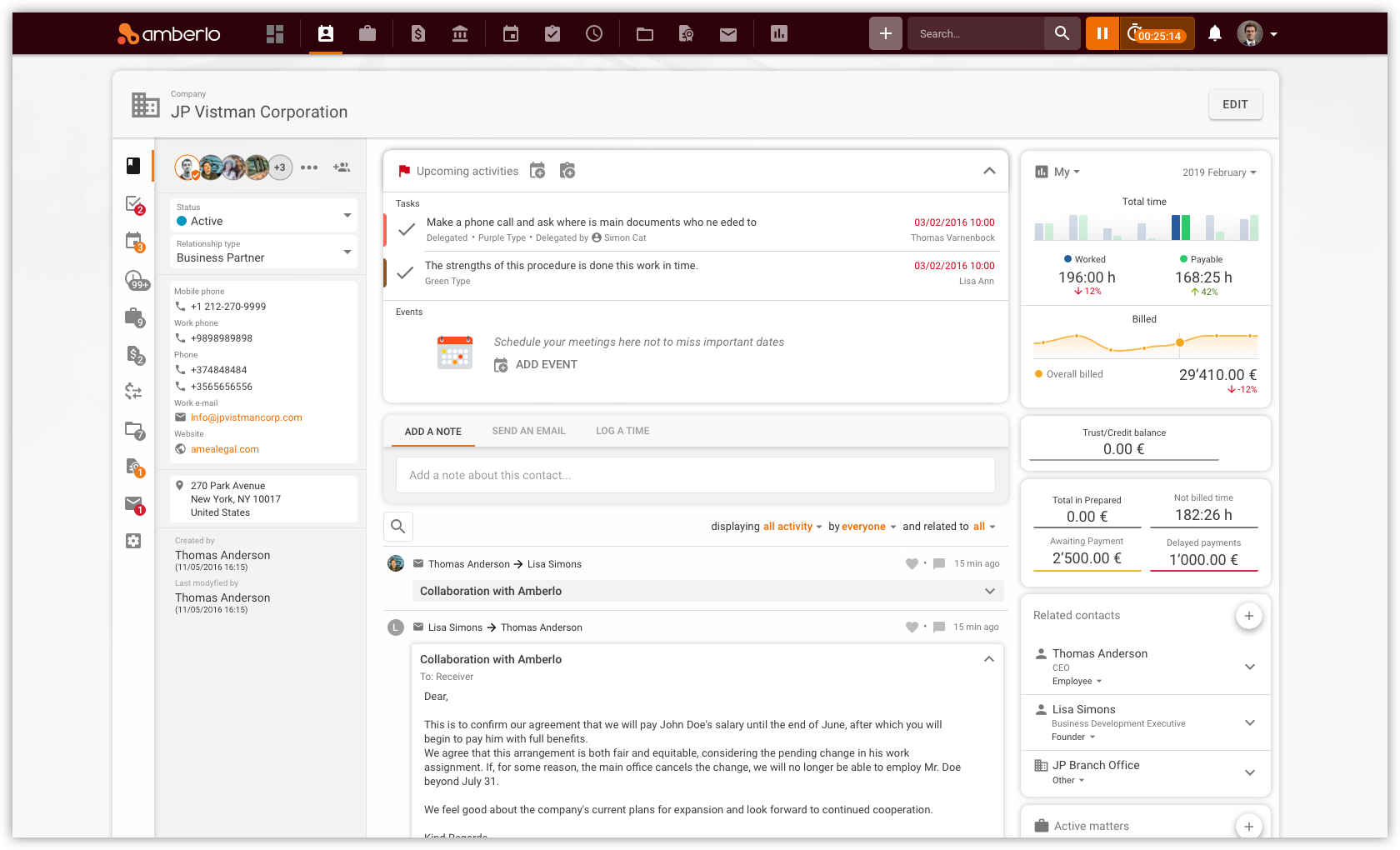Click the 'Add a note about this contact' field
Screen dimensions: 1400x850
click(x=696, y=475)
